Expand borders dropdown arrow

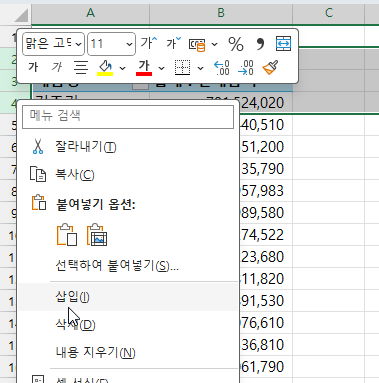[x=200, y=68]
